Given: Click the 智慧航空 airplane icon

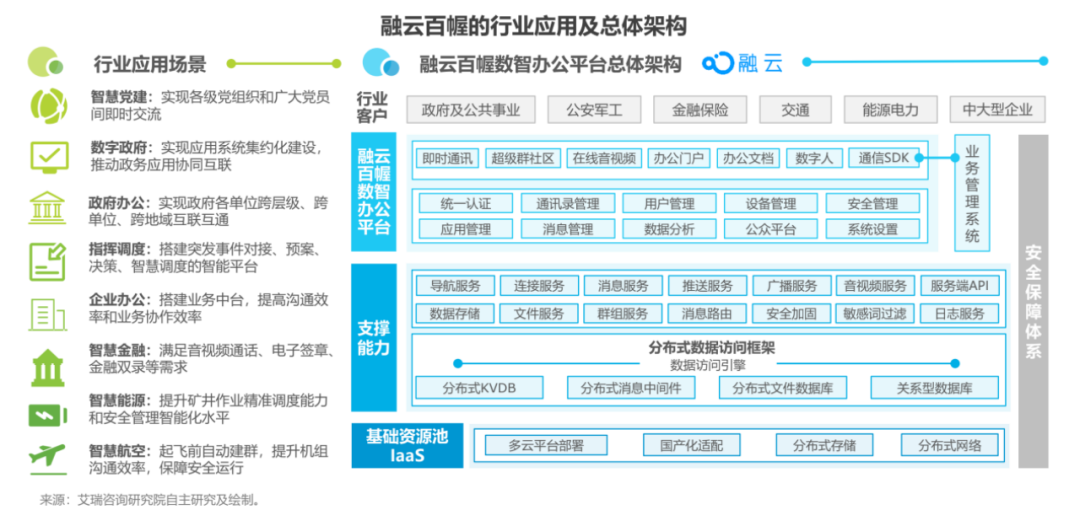Looking at the screenshot, I should coord(48,457).
